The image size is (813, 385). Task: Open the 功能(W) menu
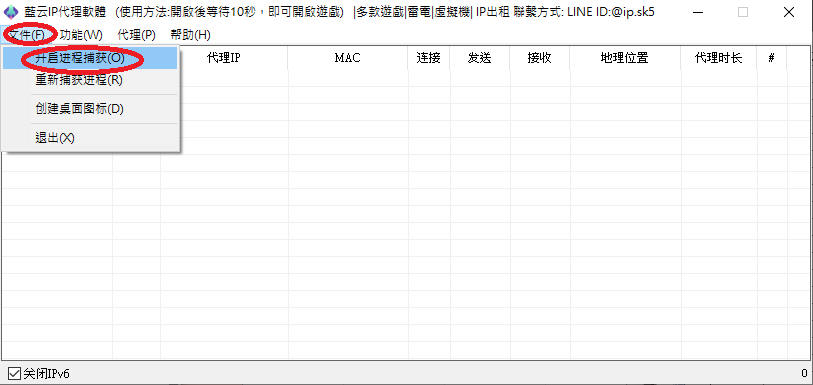coord(81,35)
